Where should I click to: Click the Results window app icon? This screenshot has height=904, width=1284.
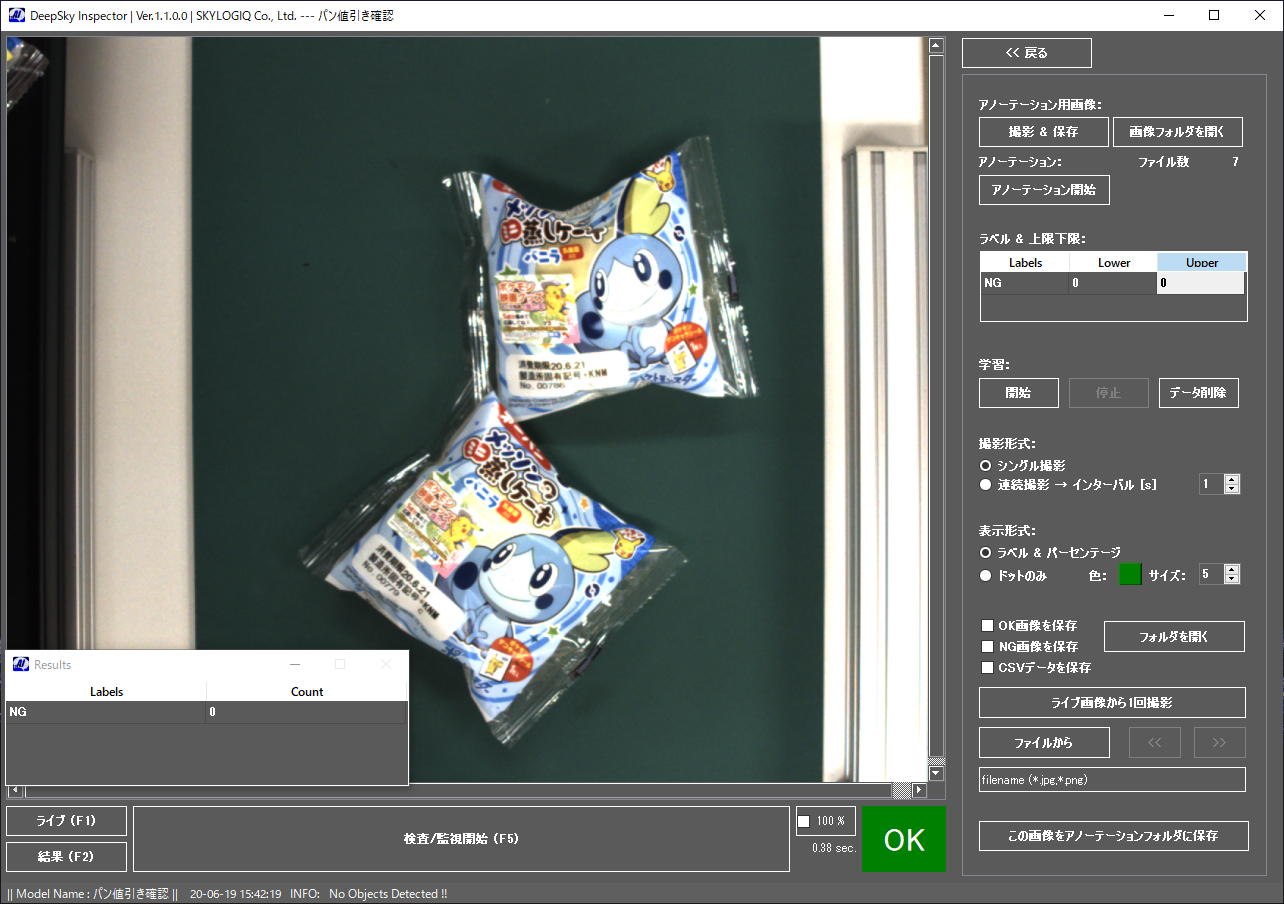coord(21,664)
